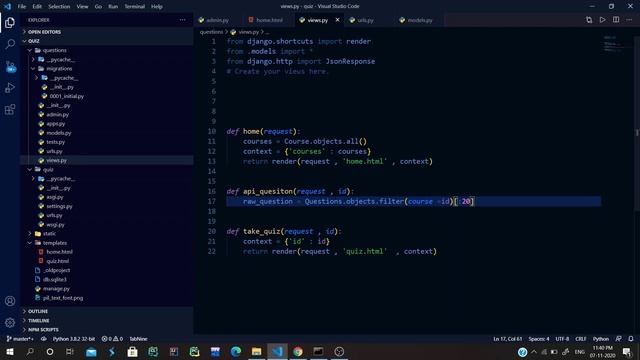Open Microsoft Edge from taskbar

tap(236, 351)
